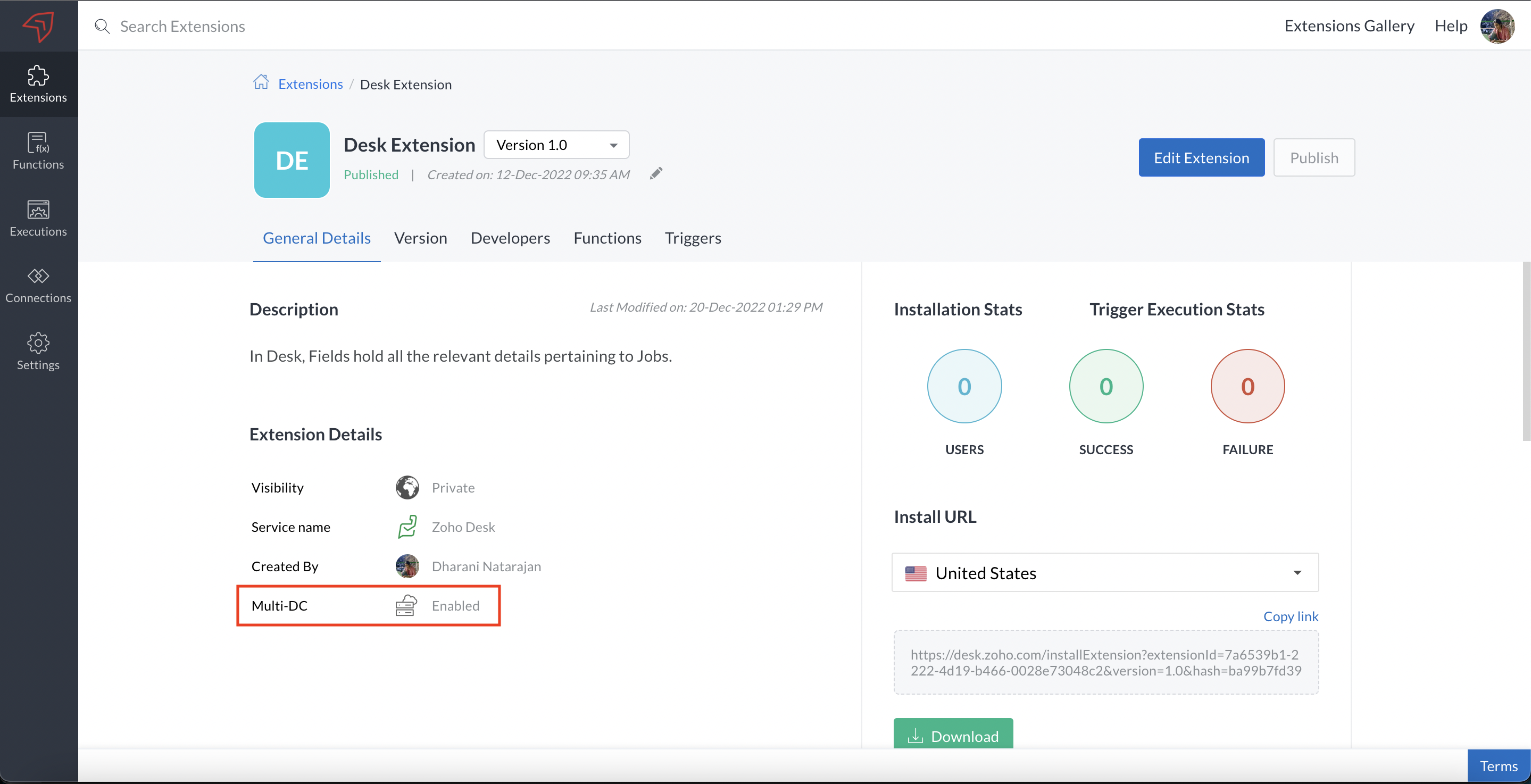Click the user profile avatar top right
The width and height of the screenshot is (1531, 784).
1496,26
